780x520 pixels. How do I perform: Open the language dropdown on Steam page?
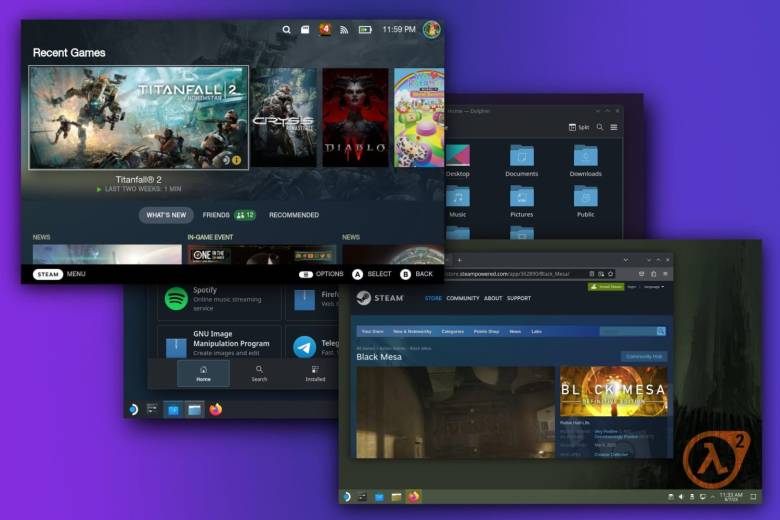pyautogui.click(x=654, y=287)
